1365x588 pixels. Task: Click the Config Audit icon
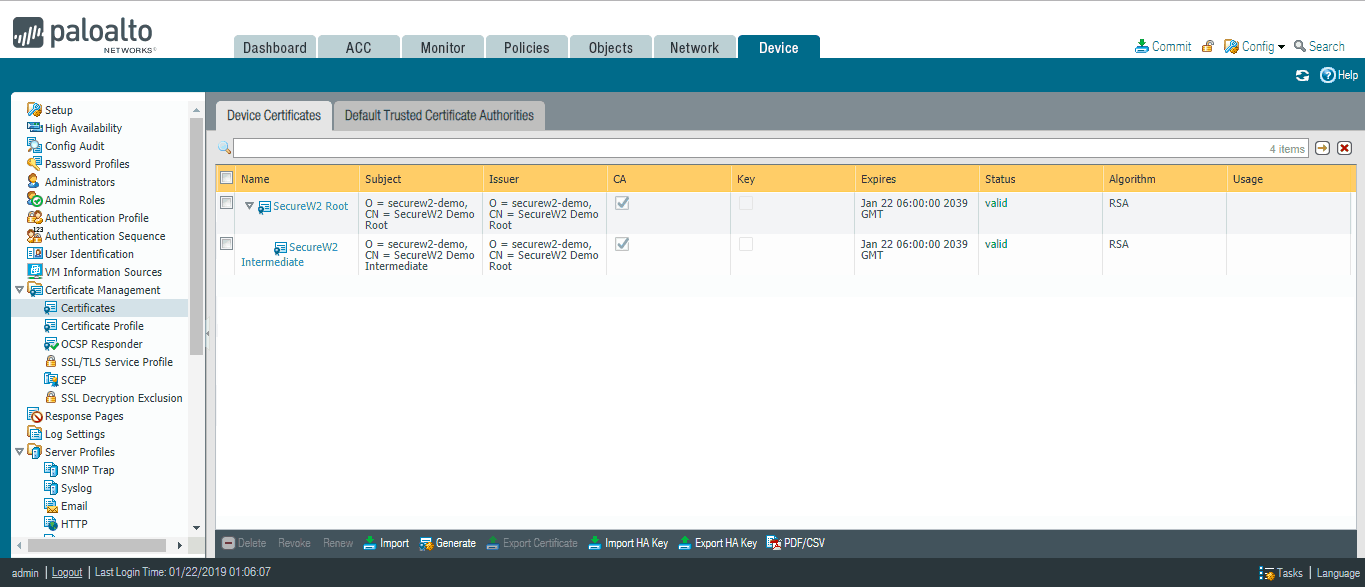34,146
